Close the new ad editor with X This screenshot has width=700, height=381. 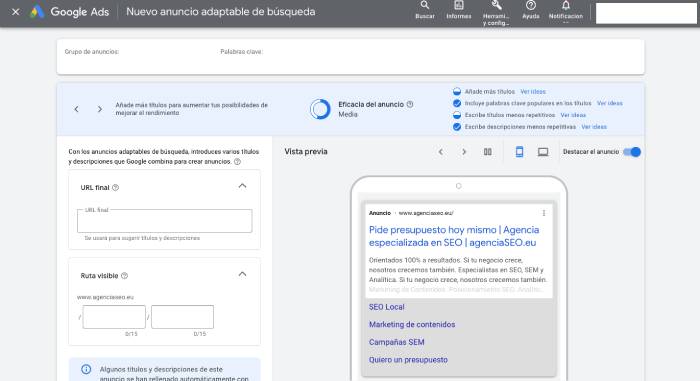click(16, 12)
